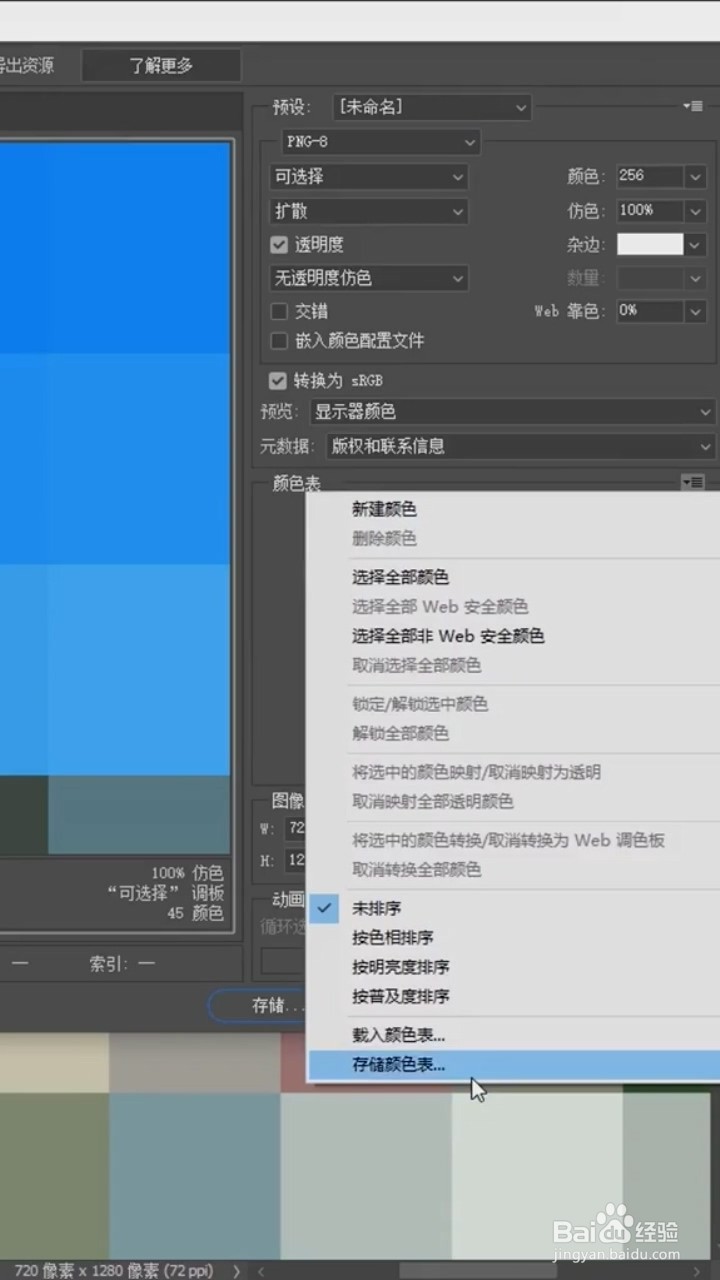
Task: Enable 嵌入颜色配置文件 checkbox
Action: click(x=279, y=341)
